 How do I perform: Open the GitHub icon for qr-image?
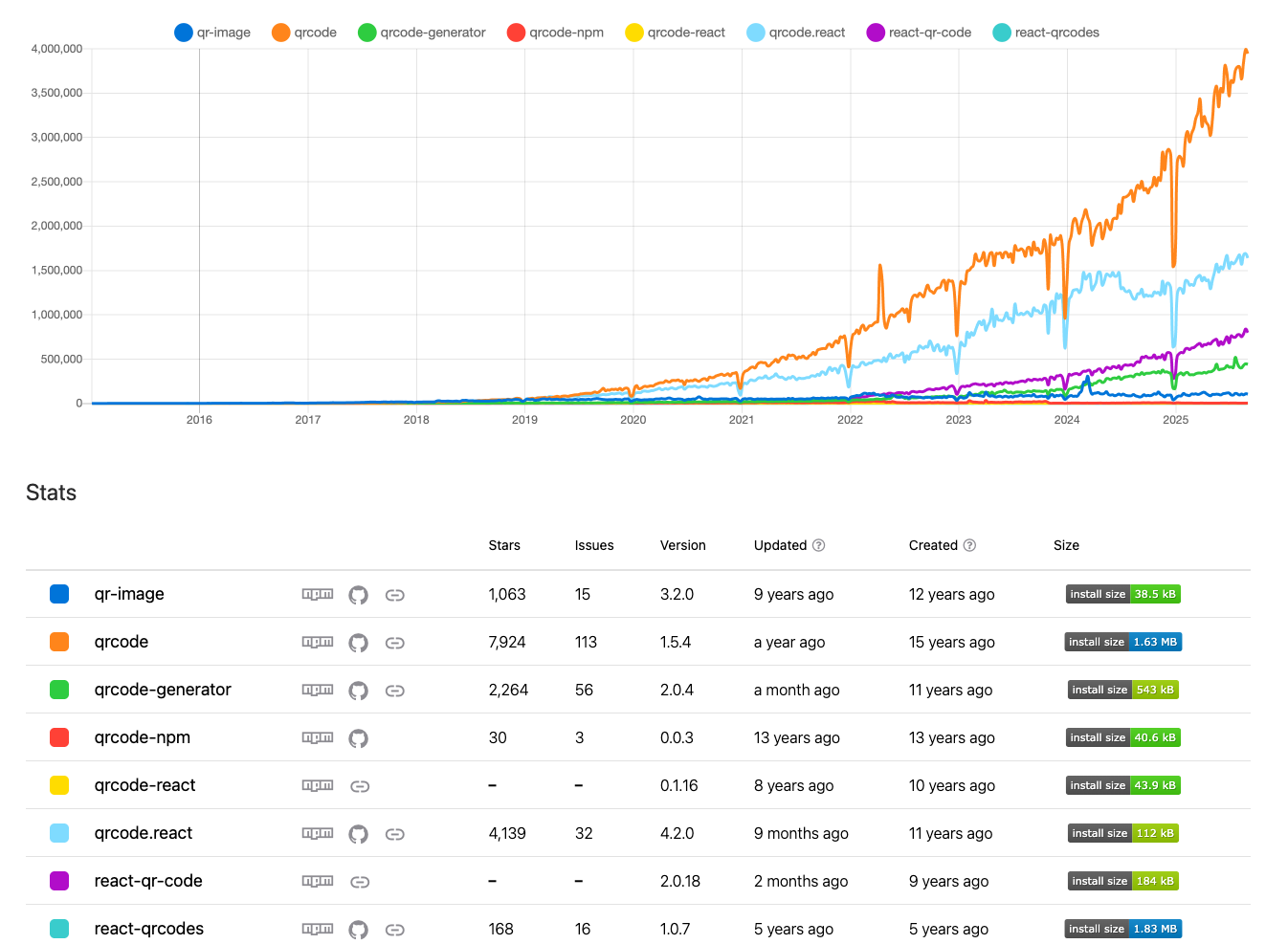[x=358, y=595]
